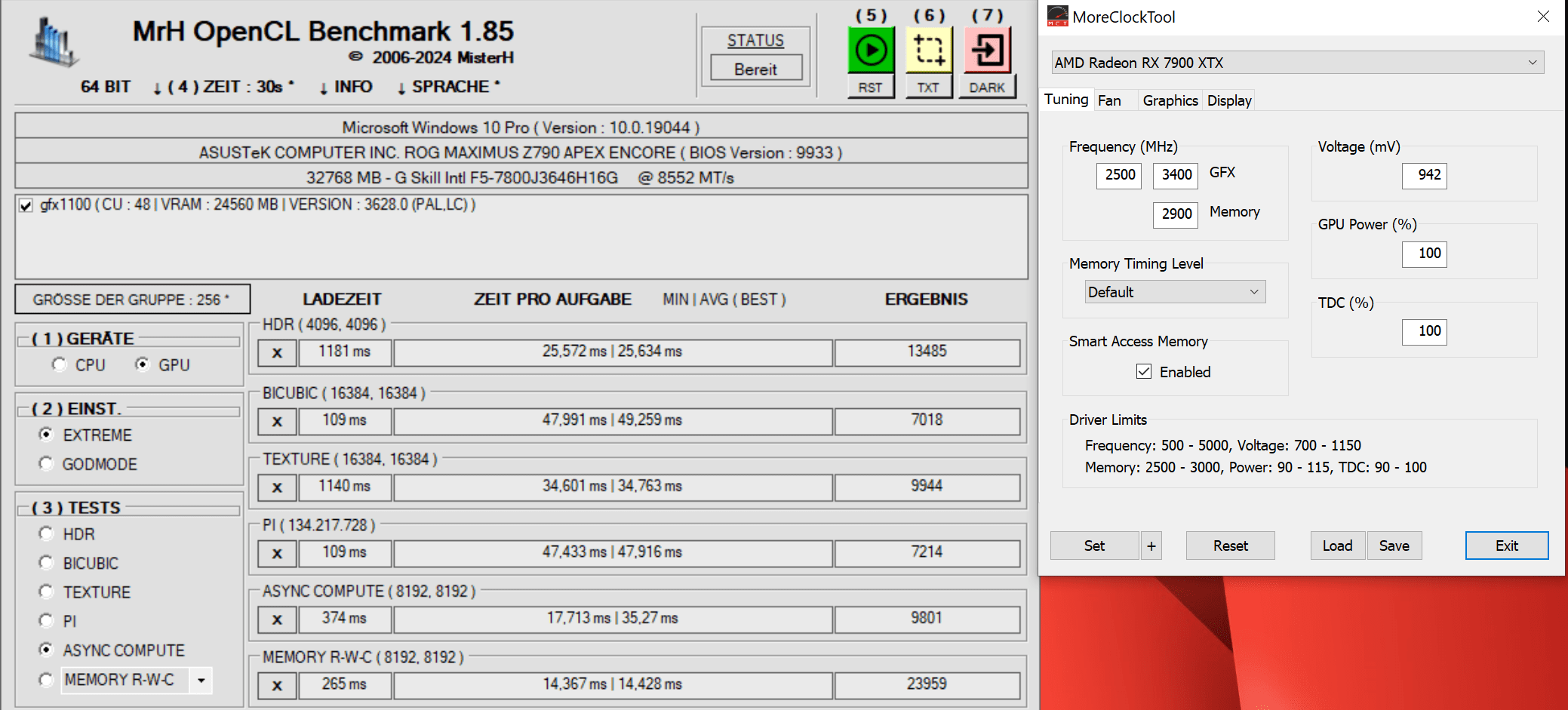1568x710 pixels.
Task: Click TDC percent field
Action: (1425, 331)
